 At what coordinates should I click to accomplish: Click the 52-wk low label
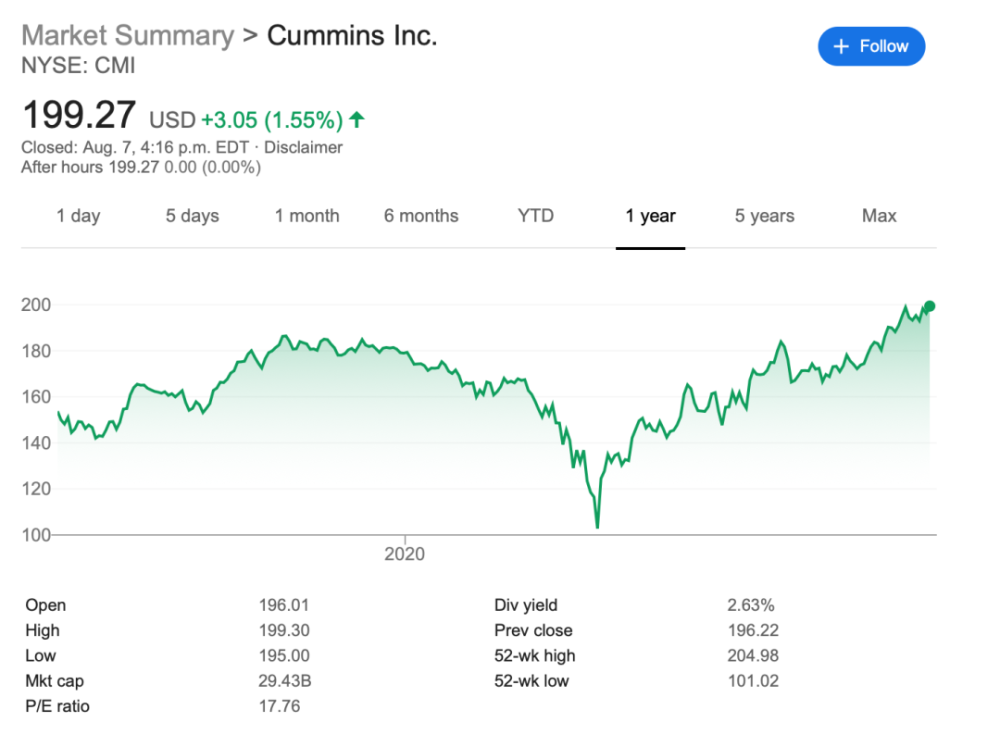pos(531,681)
